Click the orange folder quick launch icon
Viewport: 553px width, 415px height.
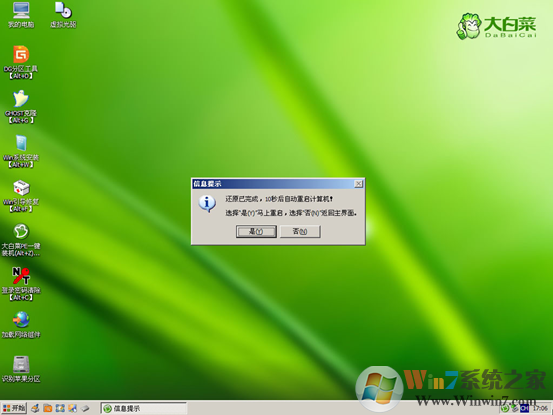[x=48, y=408]
